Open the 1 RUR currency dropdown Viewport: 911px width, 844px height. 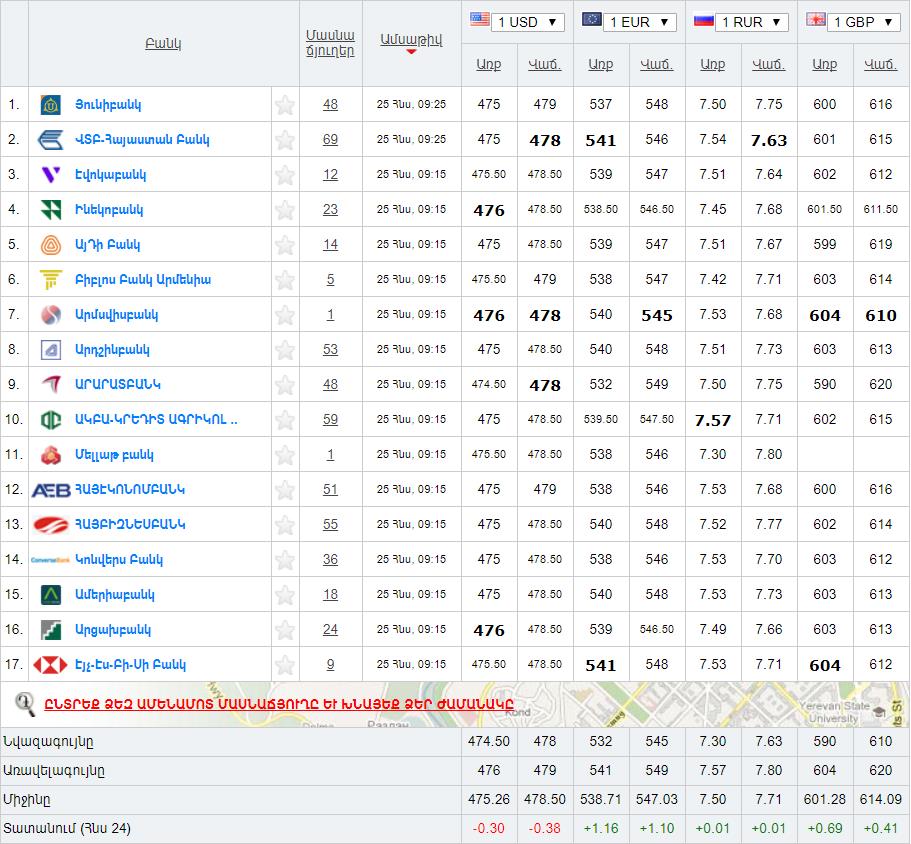(751, 22)
